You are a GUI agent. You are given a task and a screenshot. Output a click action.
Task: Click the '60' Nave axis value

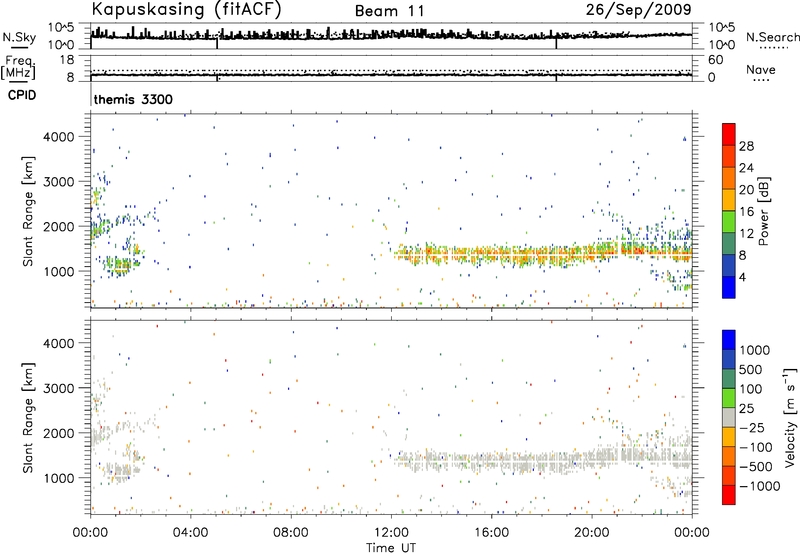click(715, 60)
